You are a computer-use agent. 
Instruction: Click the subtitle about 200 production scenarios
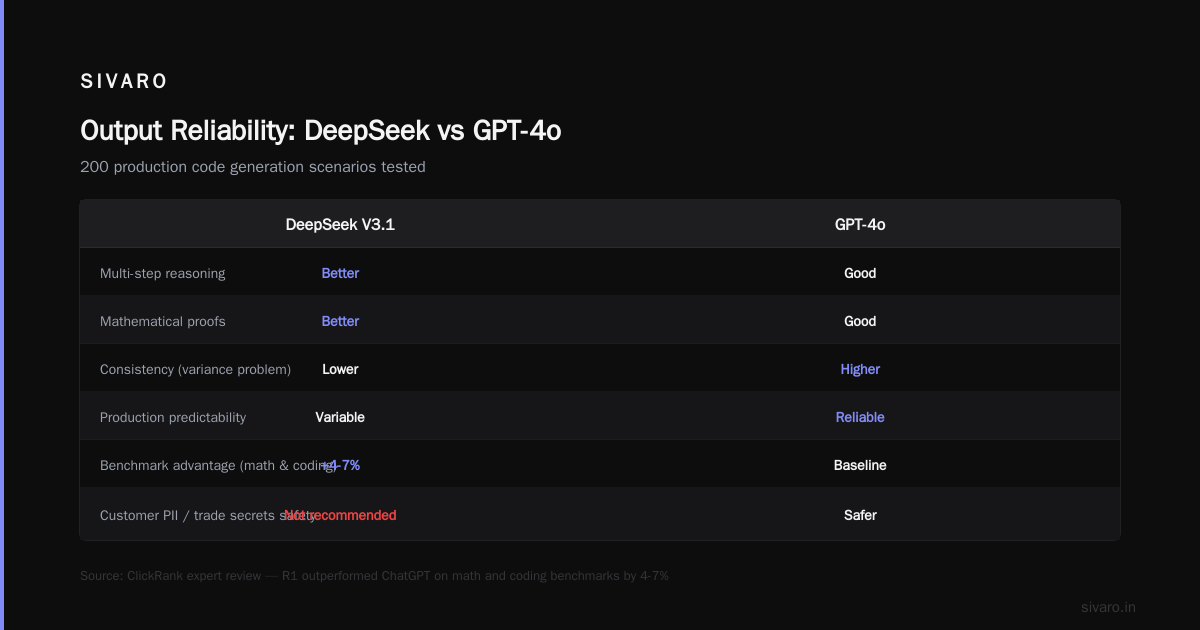[x=253, y=167]
